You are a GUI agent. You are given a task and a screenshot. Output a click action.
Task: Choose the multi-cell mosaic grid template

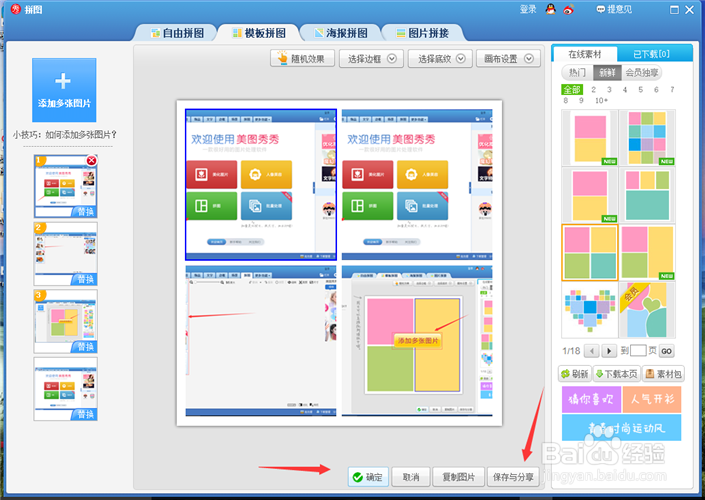647,138
